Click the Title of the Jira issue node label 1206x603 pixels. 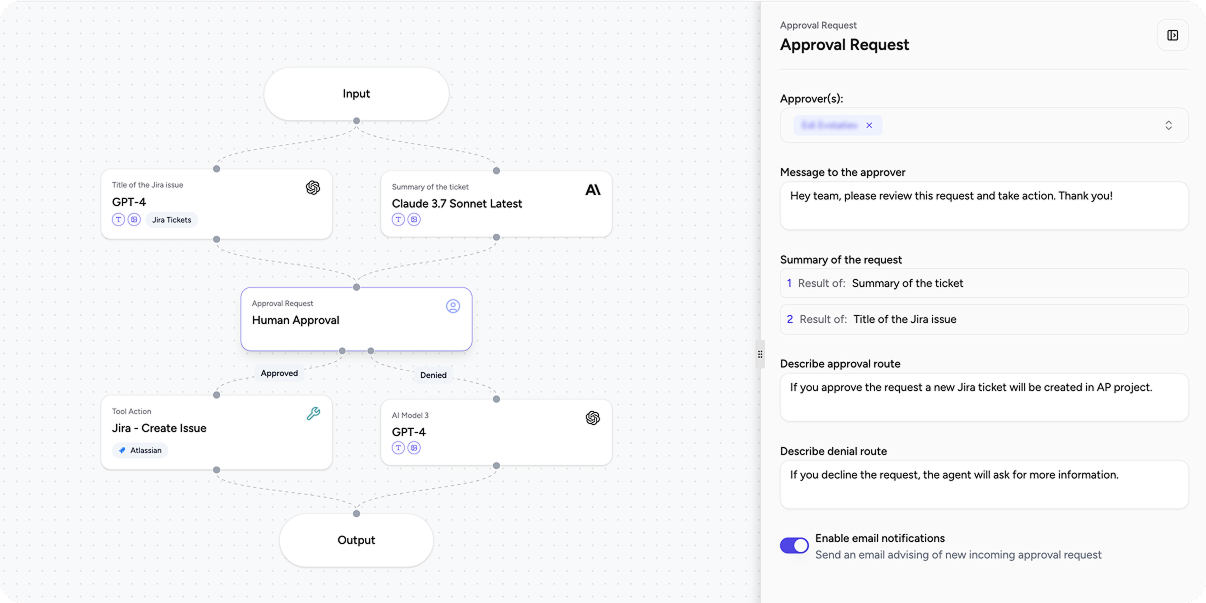tap(148, 185)
